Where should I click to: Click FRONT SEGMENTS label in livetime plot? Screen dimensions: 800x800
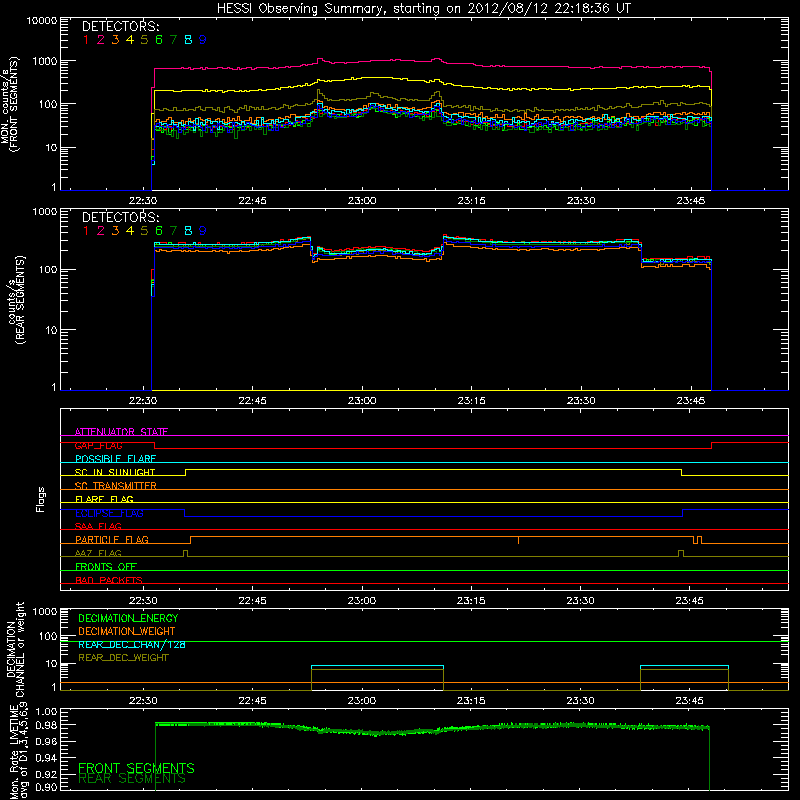(x=136, y=768)
